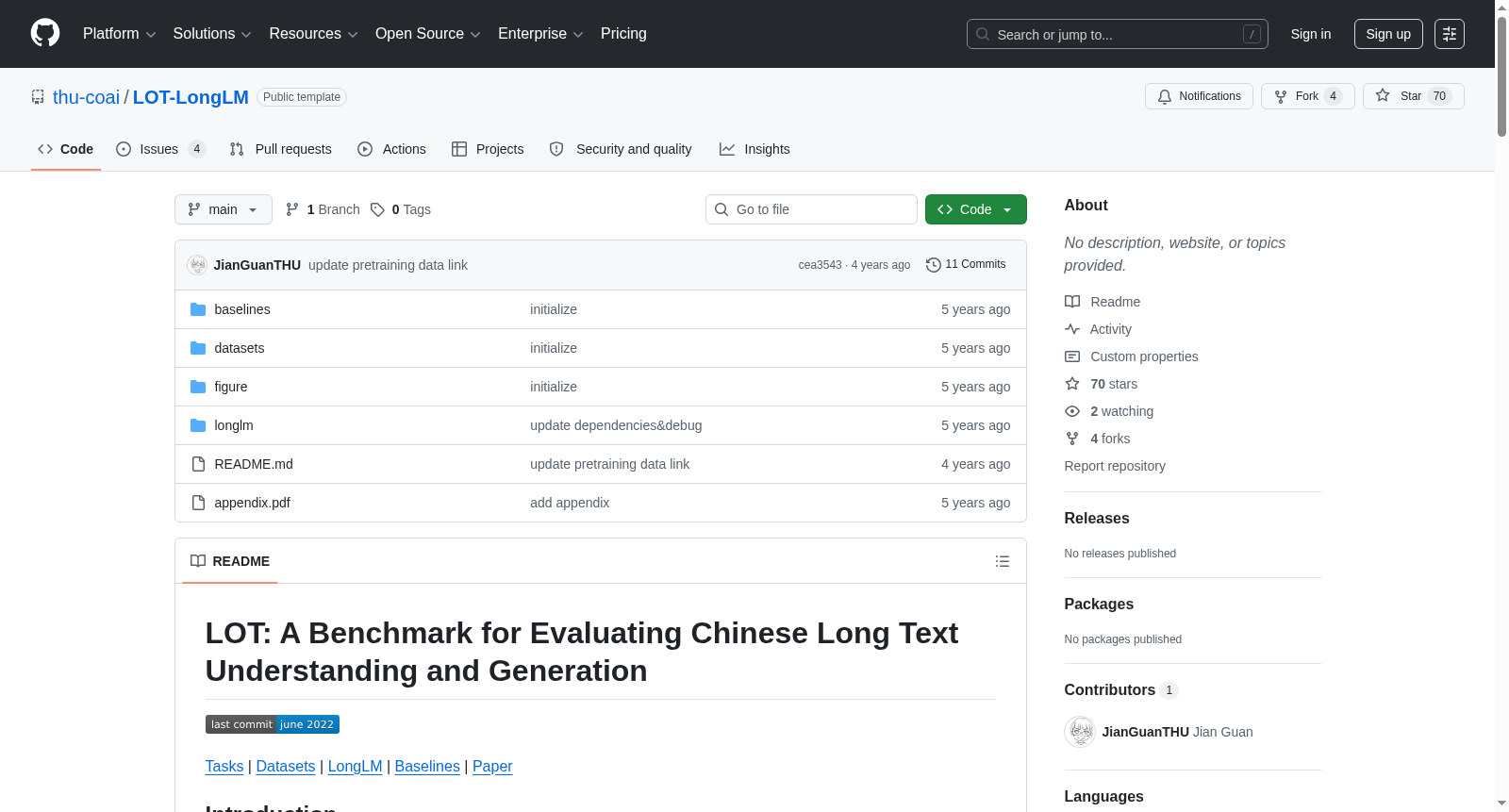Open the Tasks link in README
The width and height of the screenshot is (1509, 812).
coord(224,767)
